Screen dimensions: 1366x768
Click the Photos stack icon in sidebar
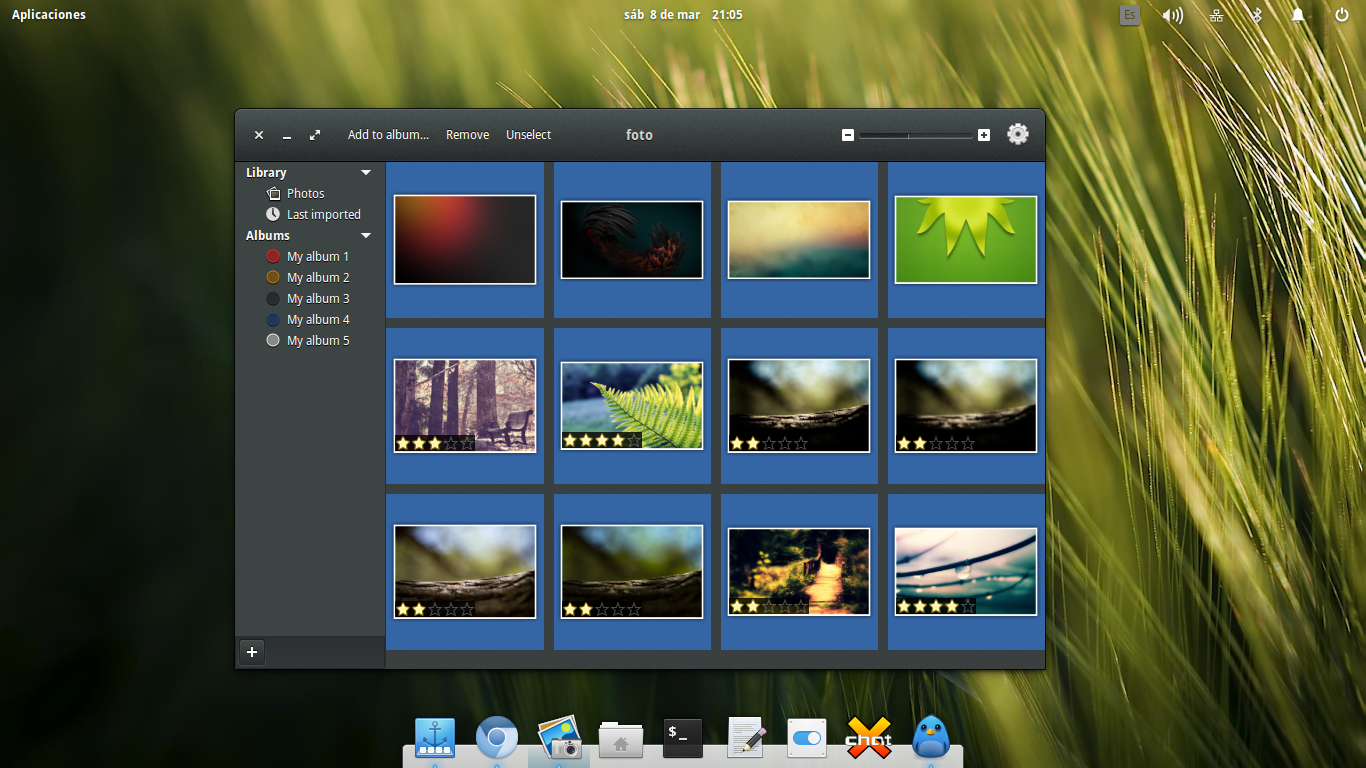(273, 194)
